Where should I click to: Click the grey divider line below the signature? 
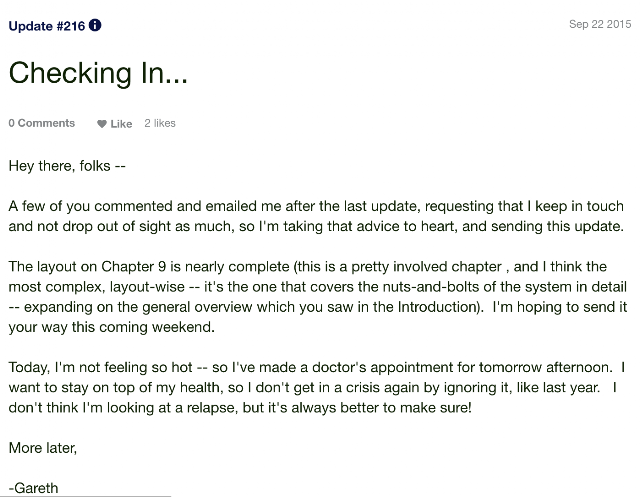pos(85,496)
